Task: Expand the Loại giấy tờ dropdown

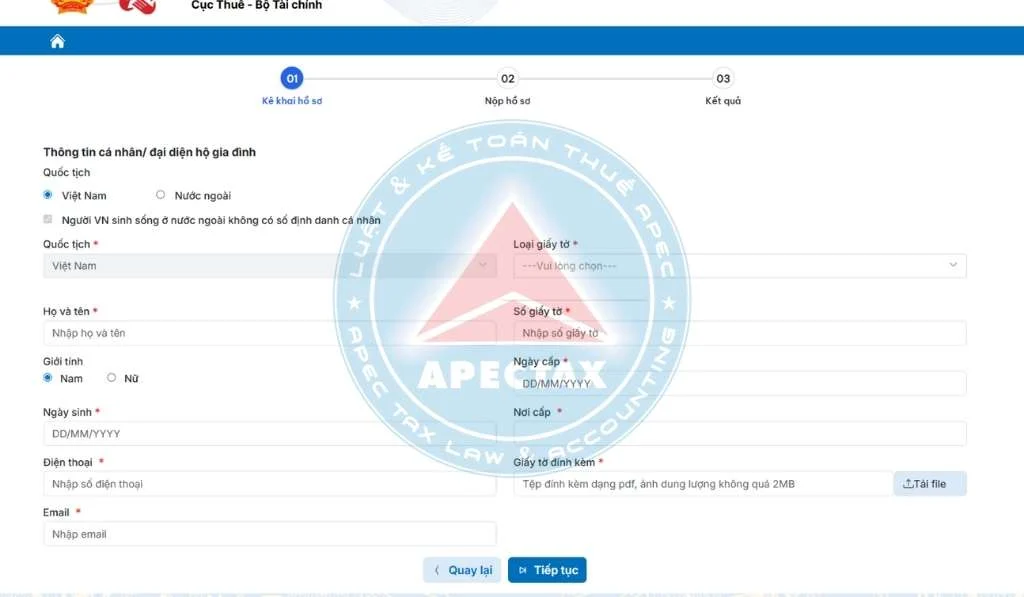Action: (740, 266)
